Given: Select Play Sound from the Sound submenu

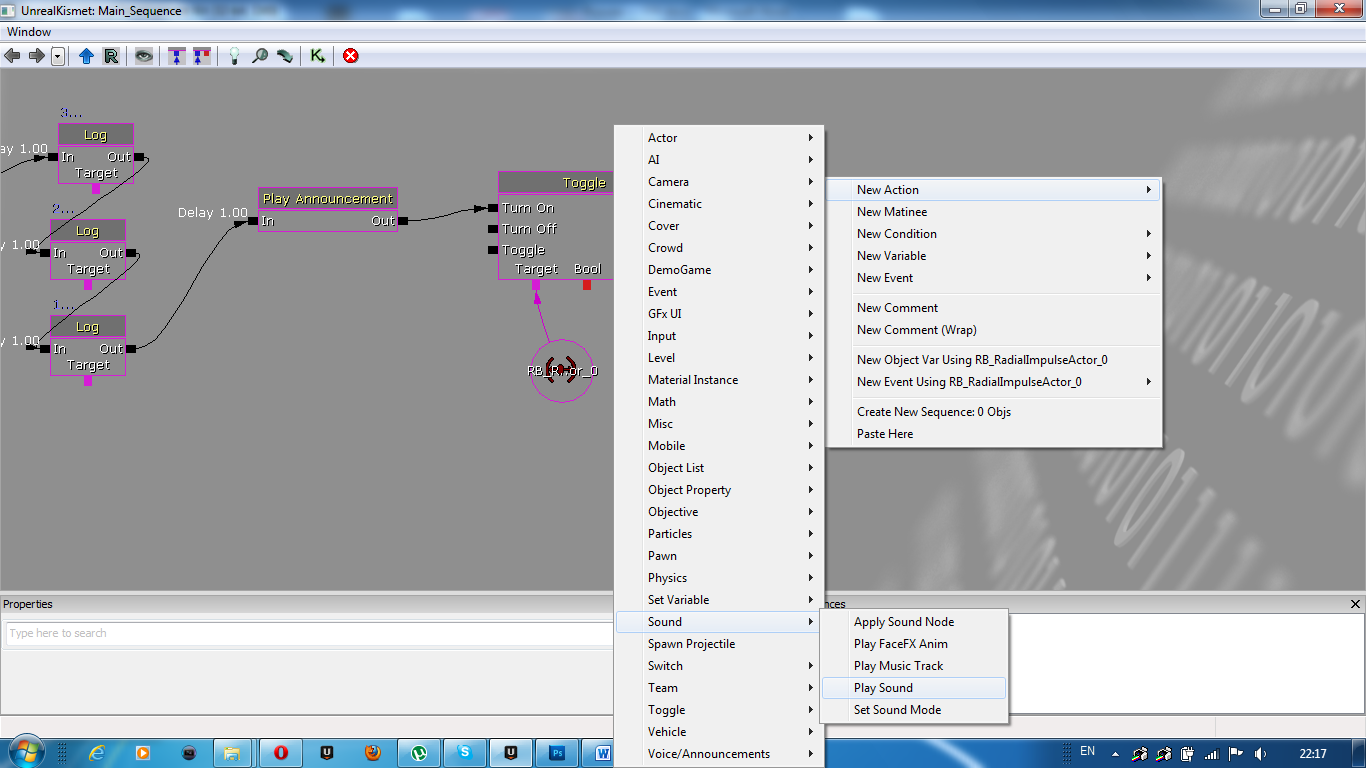Looking at the screenshot, I should (x=913, y=688).
